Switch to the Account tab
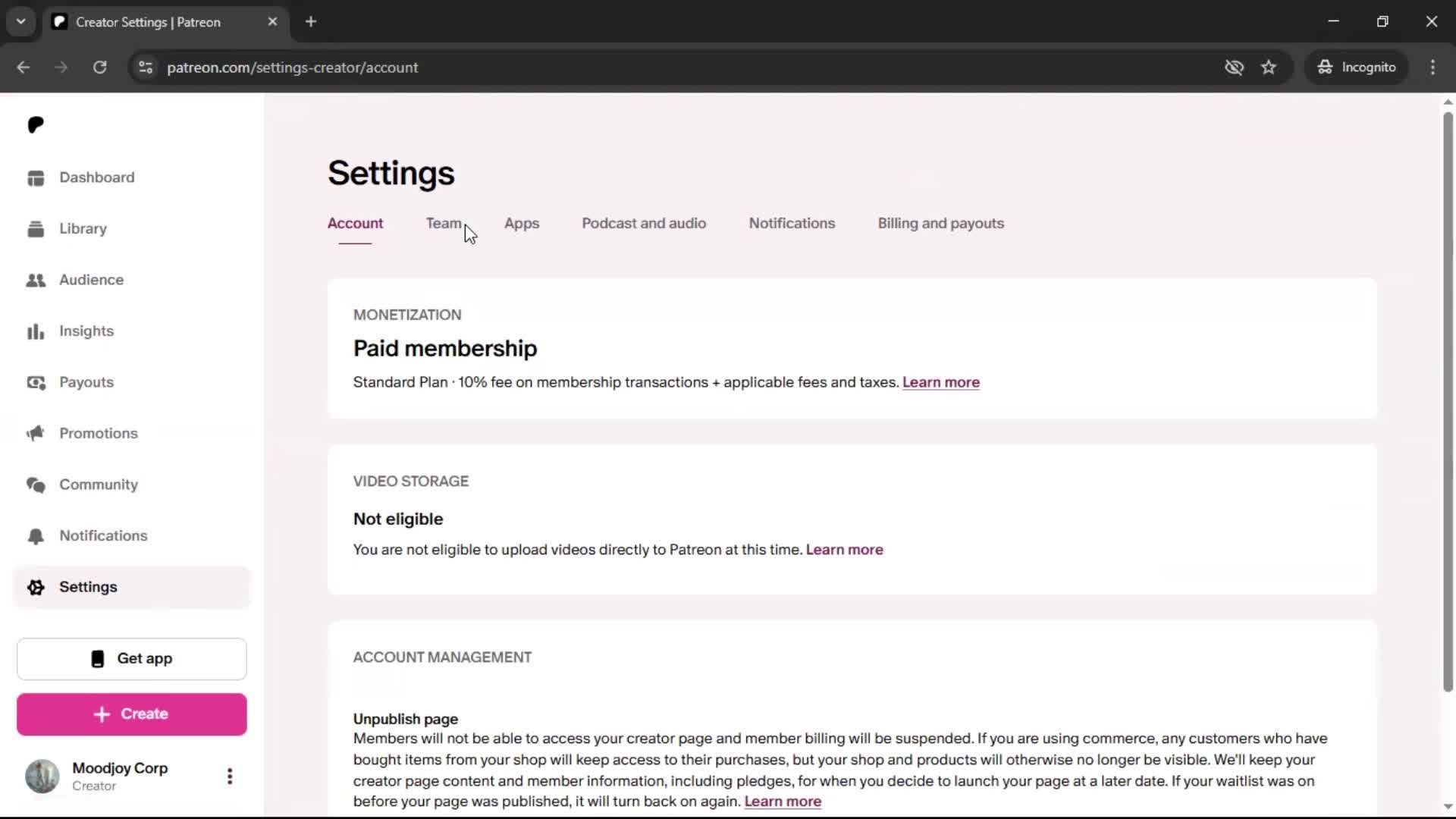The width and height of the screenshot is (1456, 819). click(x=355, y=224)
